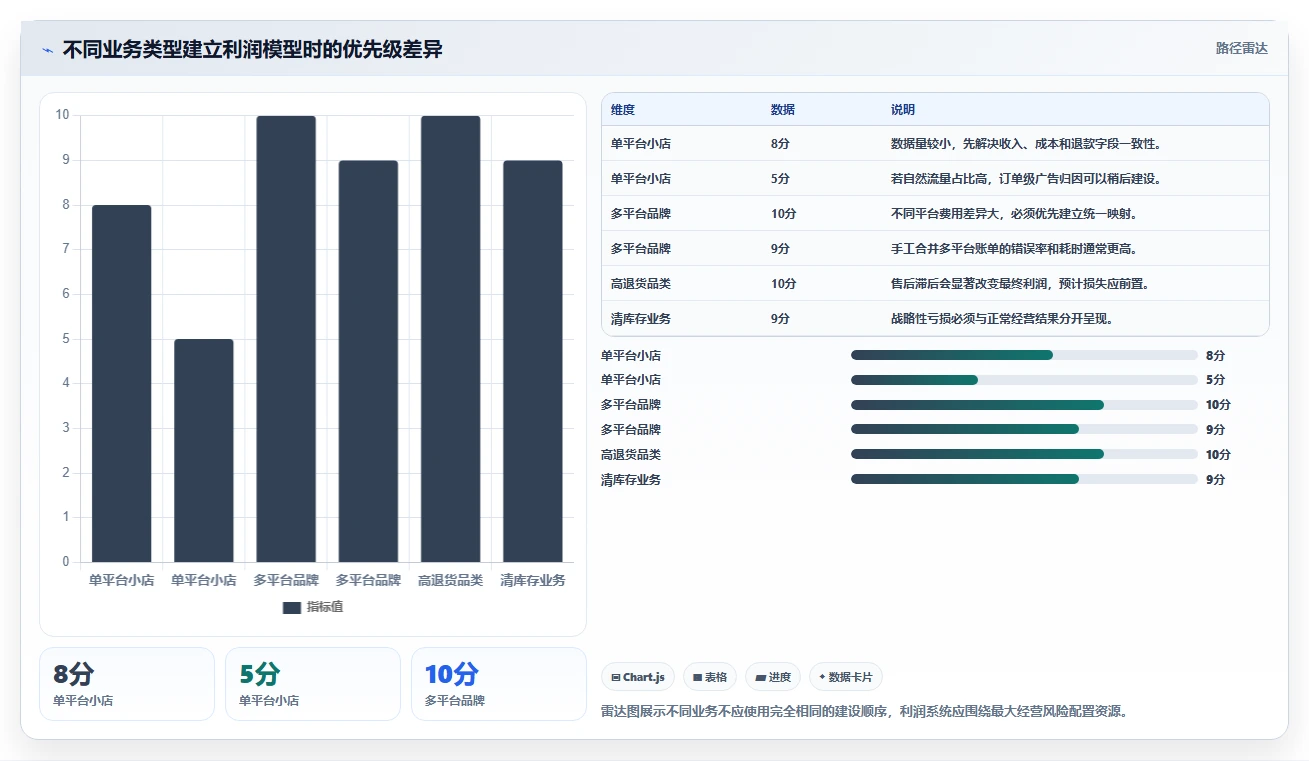Open the 10分 多平台品牌 stat card
This screenshot has height=761, width=1309.
(499, 684)
